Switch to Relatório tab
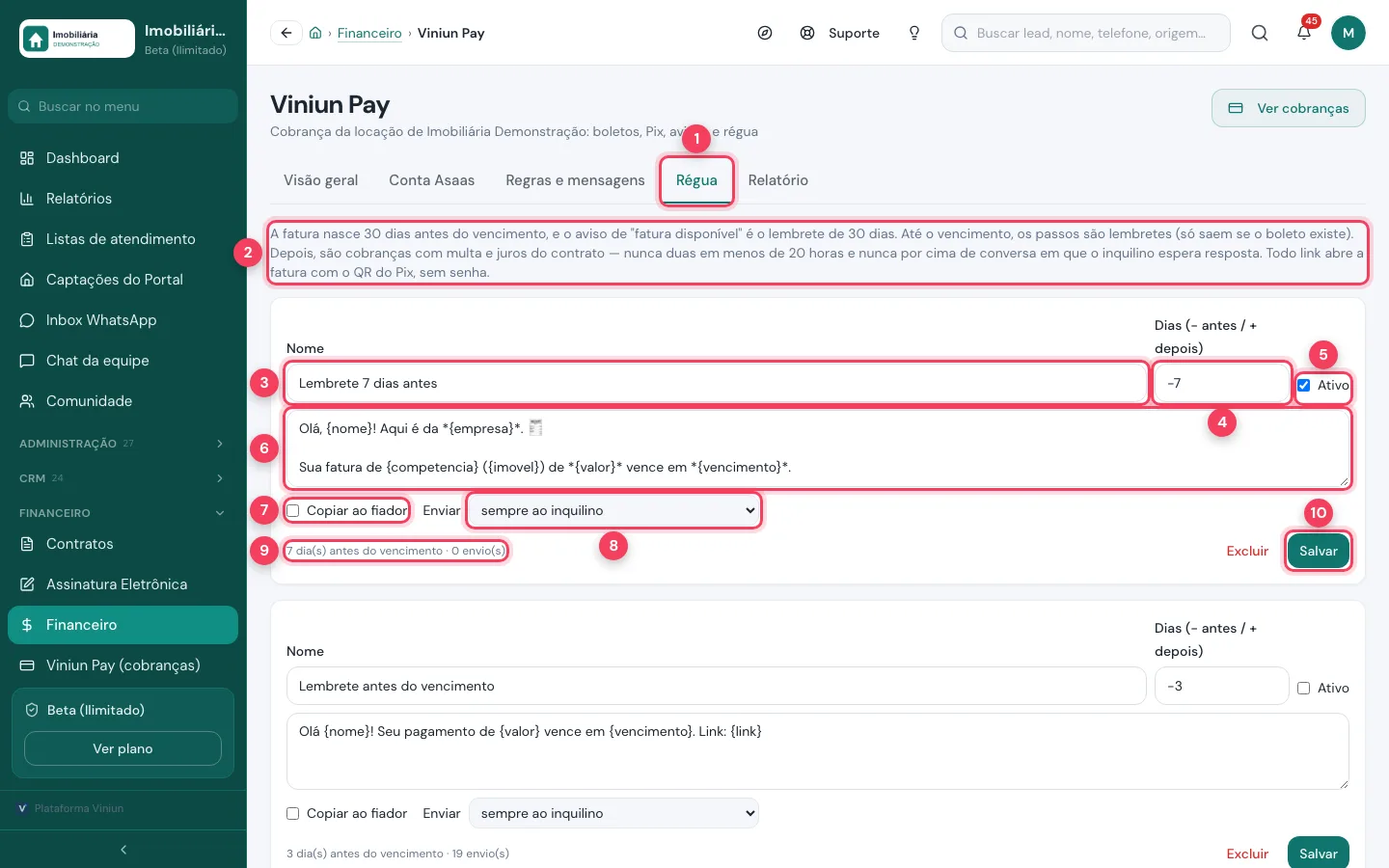The height and width of the screenshot is (868, 1389). pyautogui.click(x=778, y=180)
